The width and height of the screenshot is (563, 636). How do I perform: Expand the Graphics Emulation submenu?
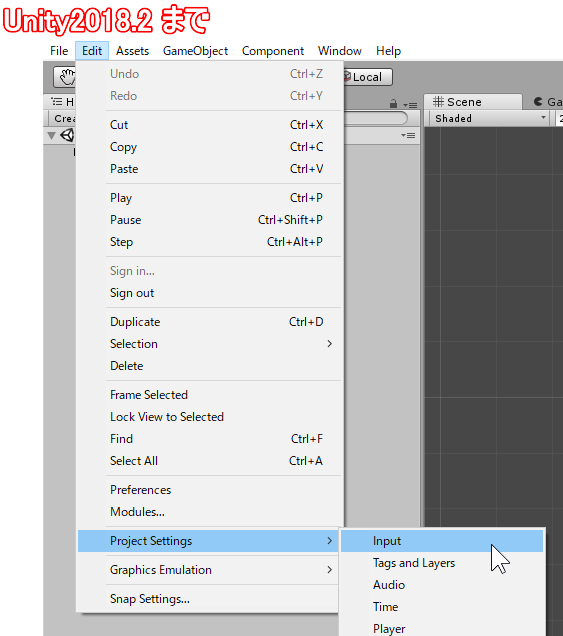pos(208,570)
